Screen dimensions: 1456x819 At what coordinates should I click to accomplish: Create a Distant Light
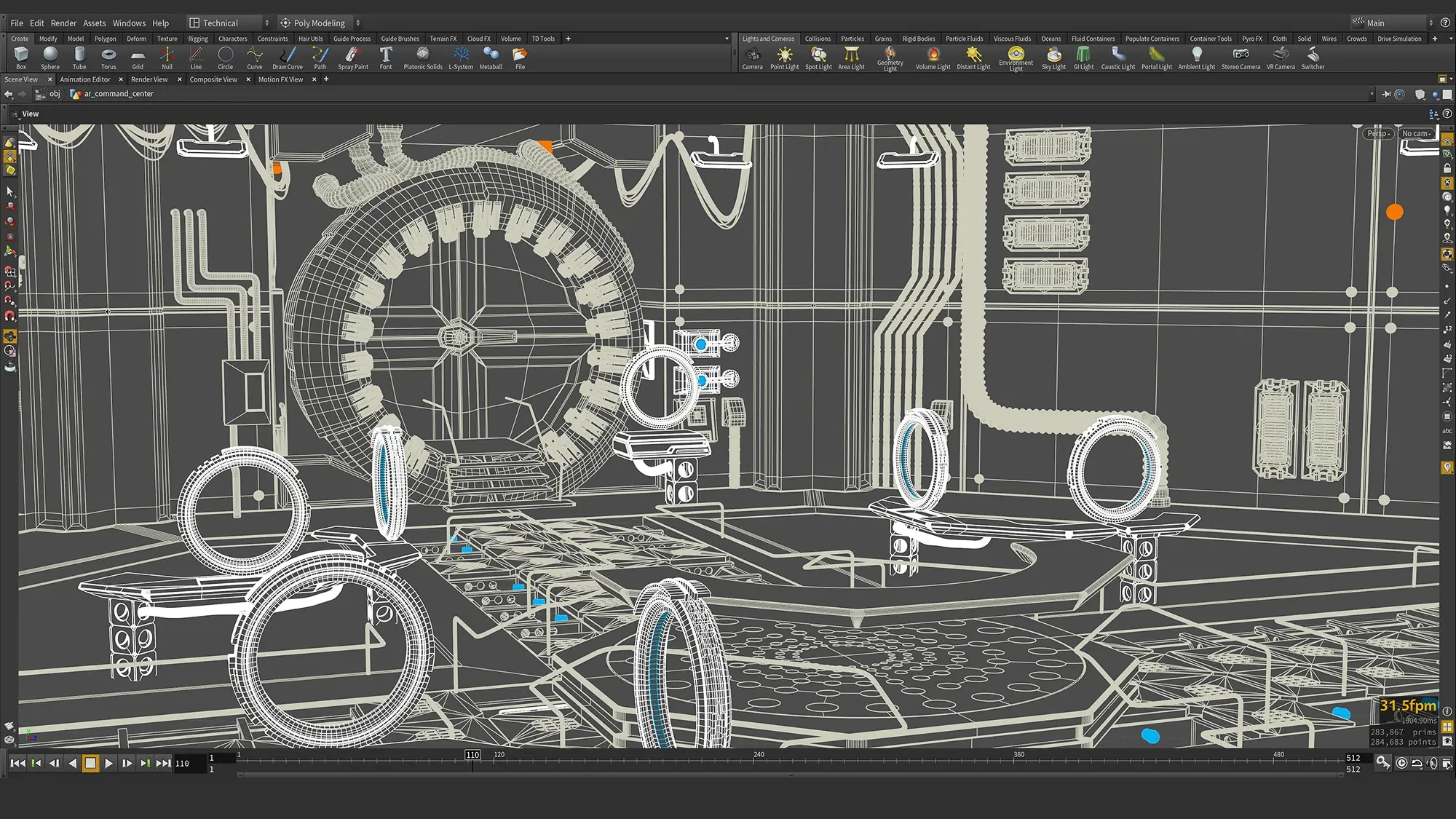click(973, 58)
